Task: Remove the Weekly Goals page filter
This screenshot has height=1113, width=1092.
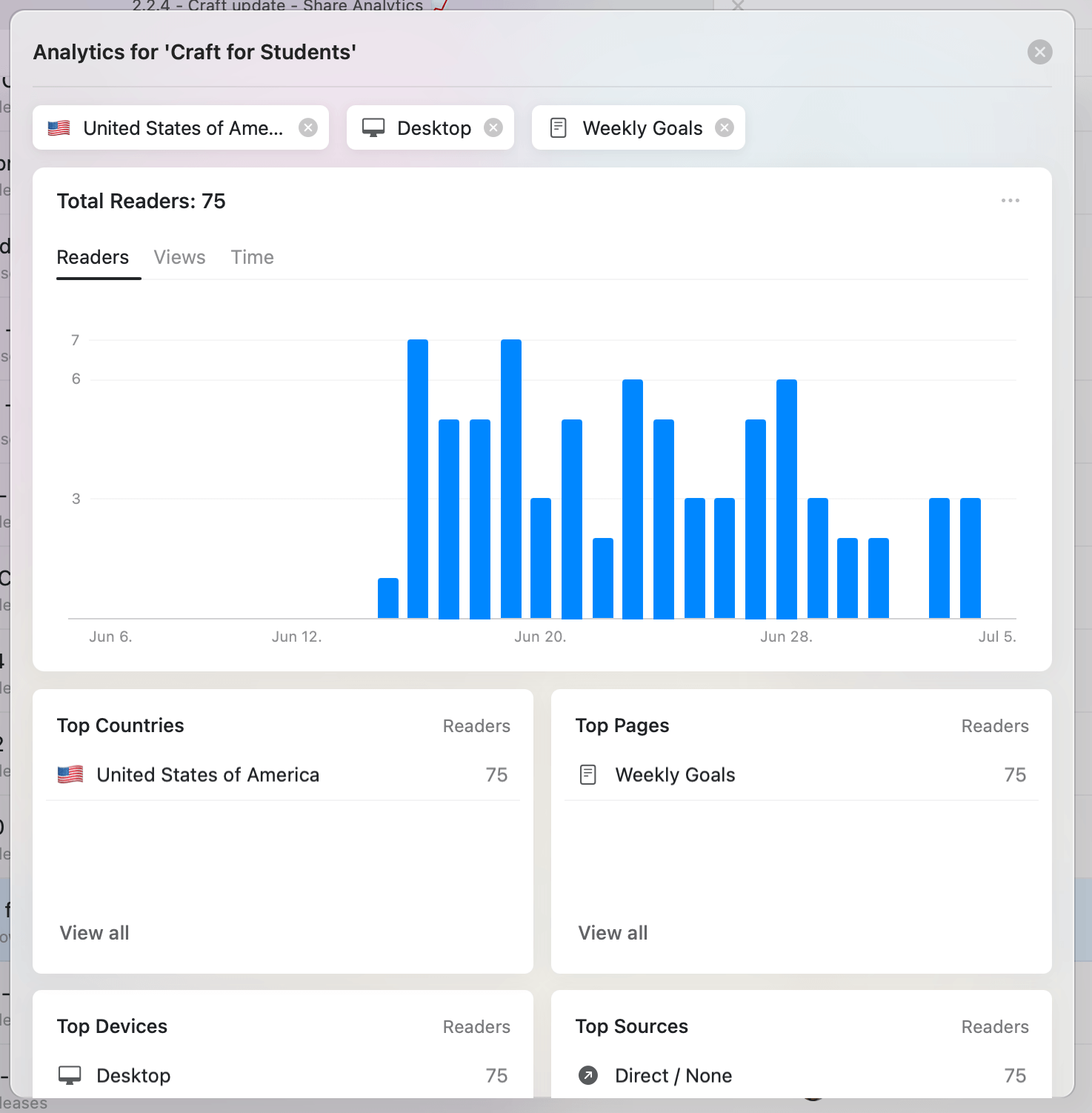Action: [725, 127]
